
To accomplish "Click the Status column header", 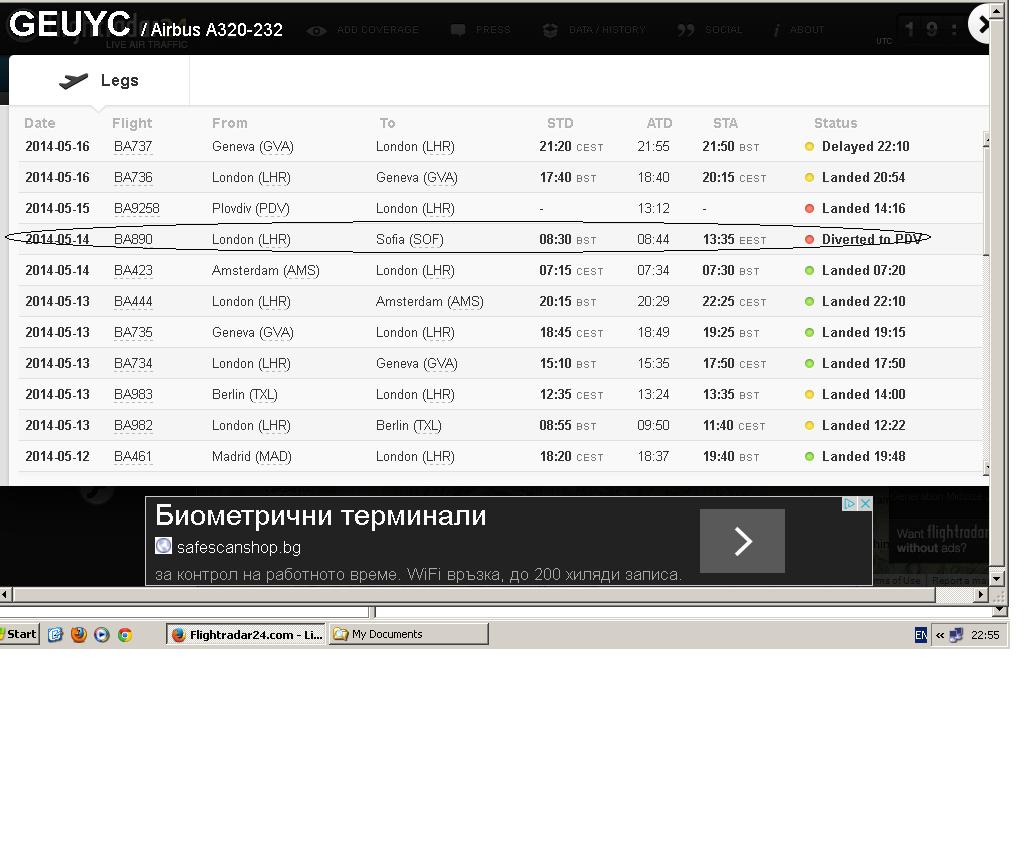I will (835, 123).
